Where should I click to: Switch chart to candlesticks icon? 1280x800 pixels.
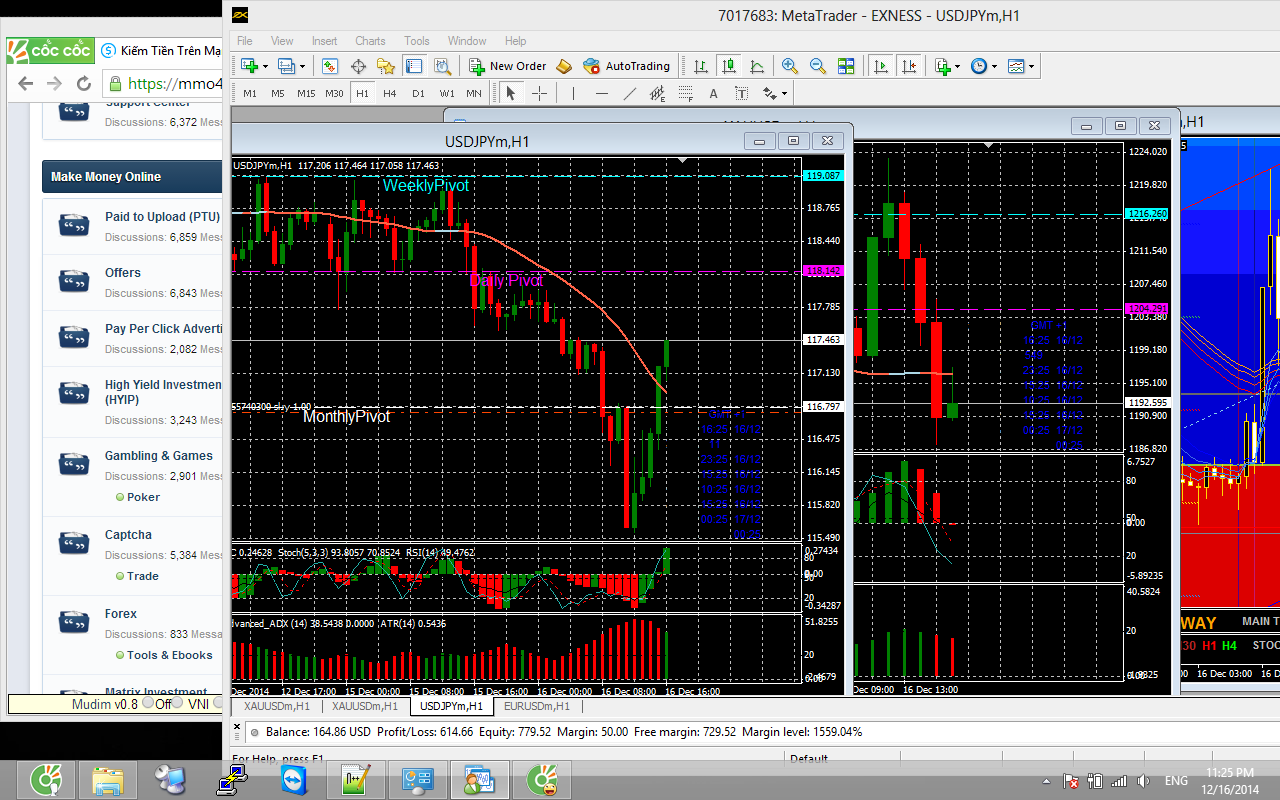click(729, 66)
